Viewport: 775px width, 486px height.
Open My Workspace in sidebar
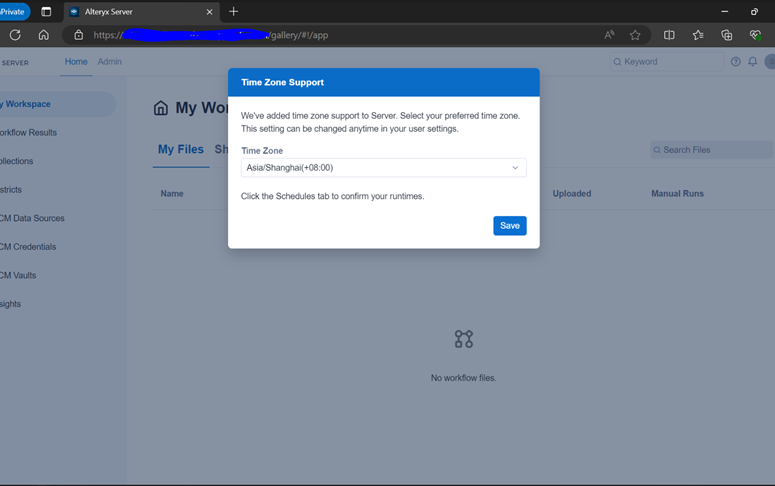pyautogui.click(x=58, y=104)
